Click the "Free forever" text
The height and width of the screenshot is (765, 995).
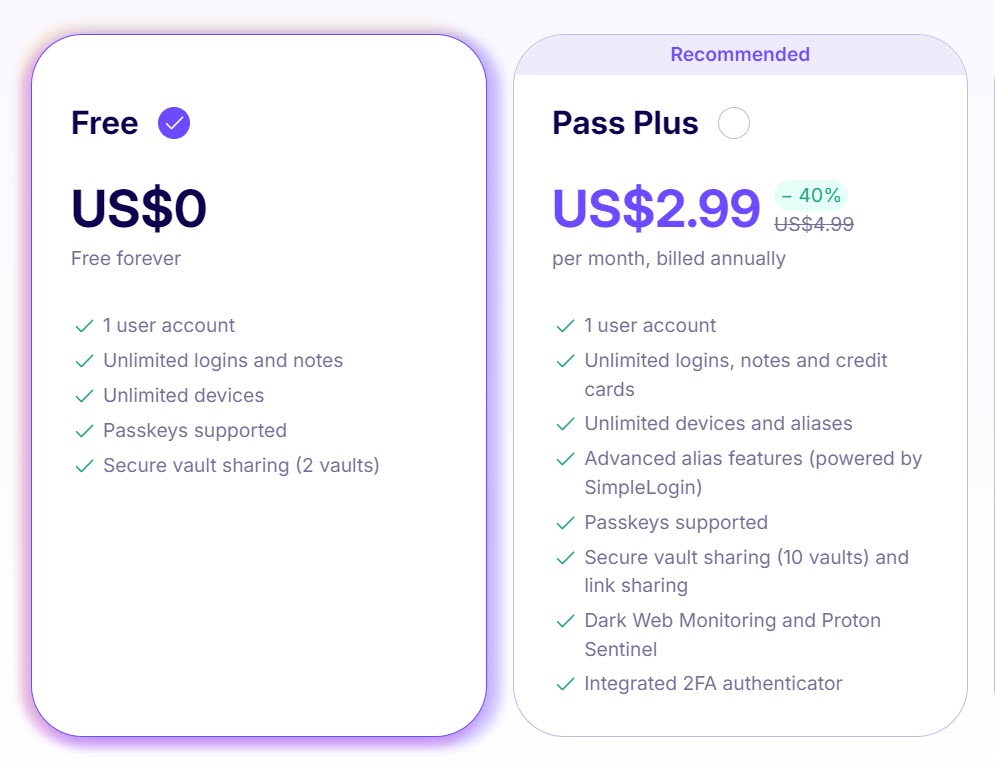[x=126, y=258]
